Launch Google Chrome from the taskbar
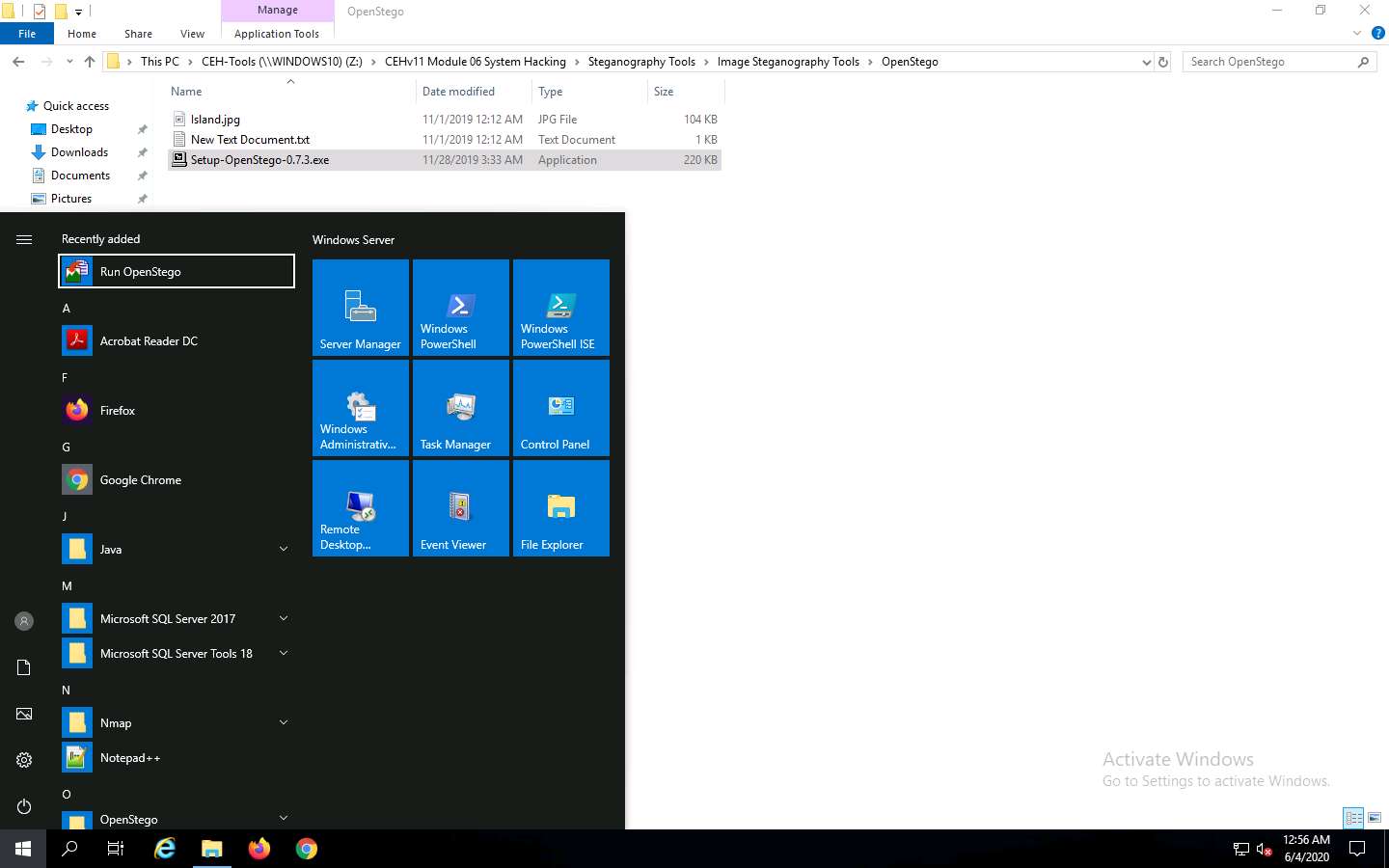The width and height of the screenshot is (1389, 868). 307,849
